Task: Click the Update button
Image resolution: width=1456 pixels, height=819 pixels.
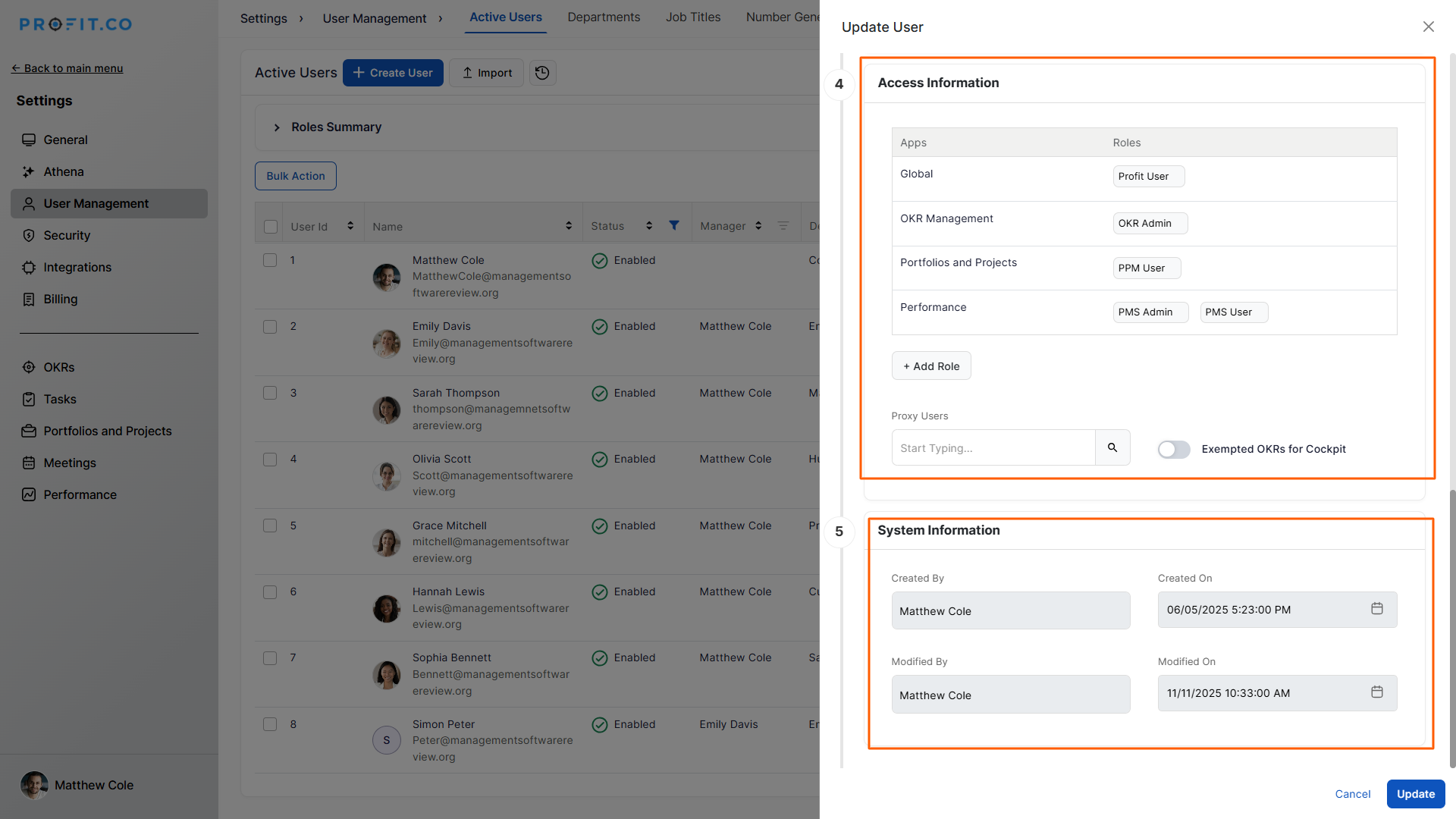Action: (x=1415, y=794)
